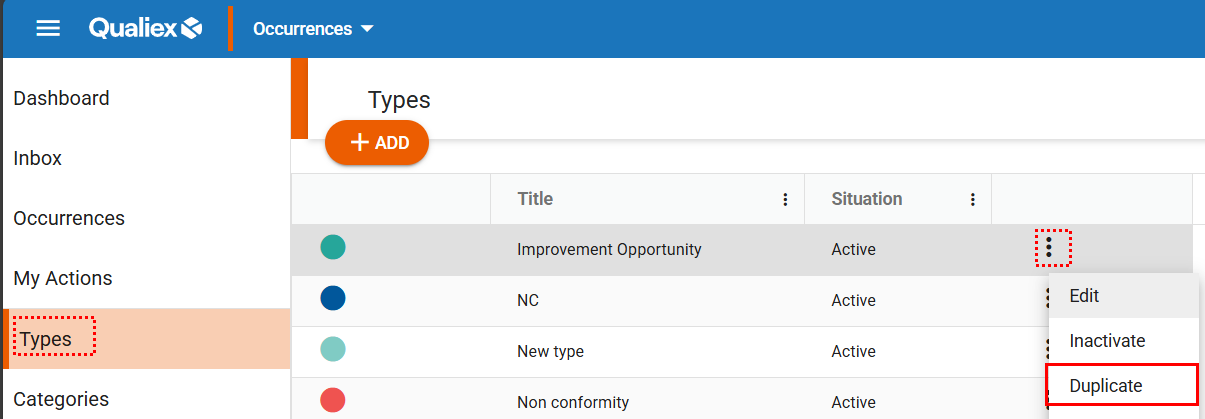Open Title column options menu
The width and height of the screenshot is (1205, 419).
pos(785,200)
